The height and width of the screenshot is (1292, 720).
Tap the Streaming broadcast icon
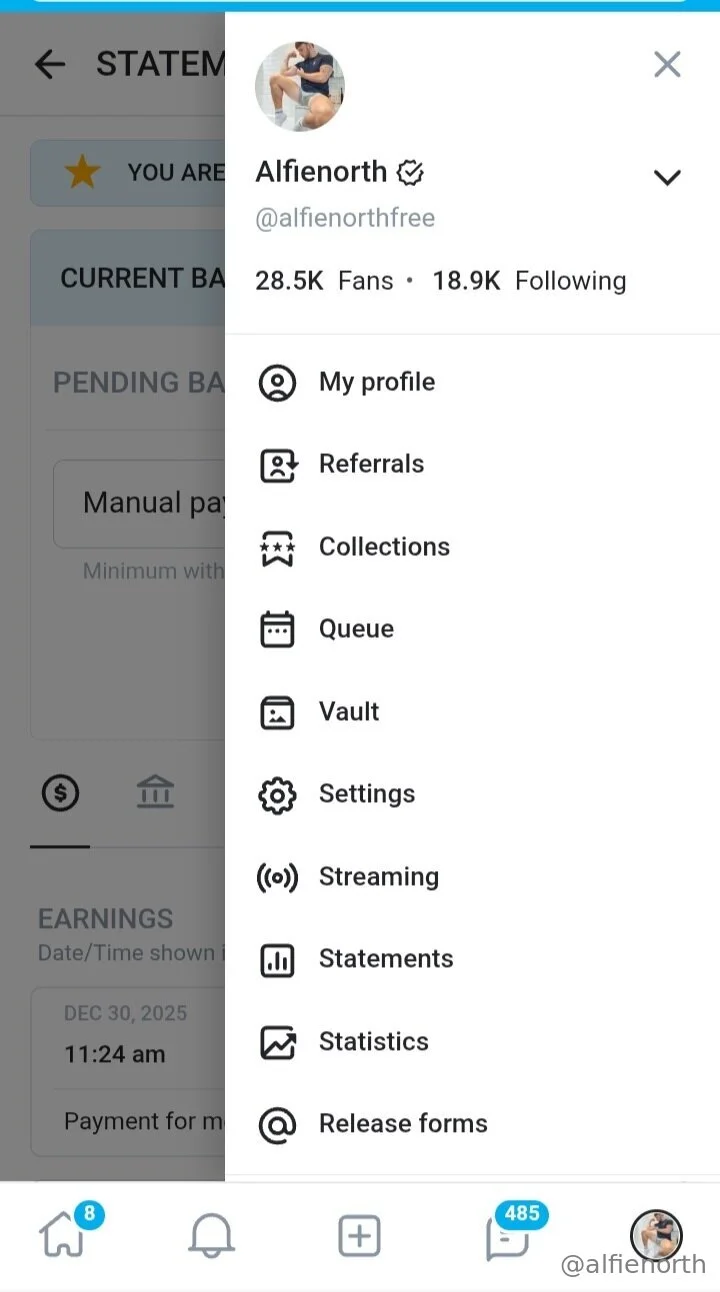tap(277, 877)
